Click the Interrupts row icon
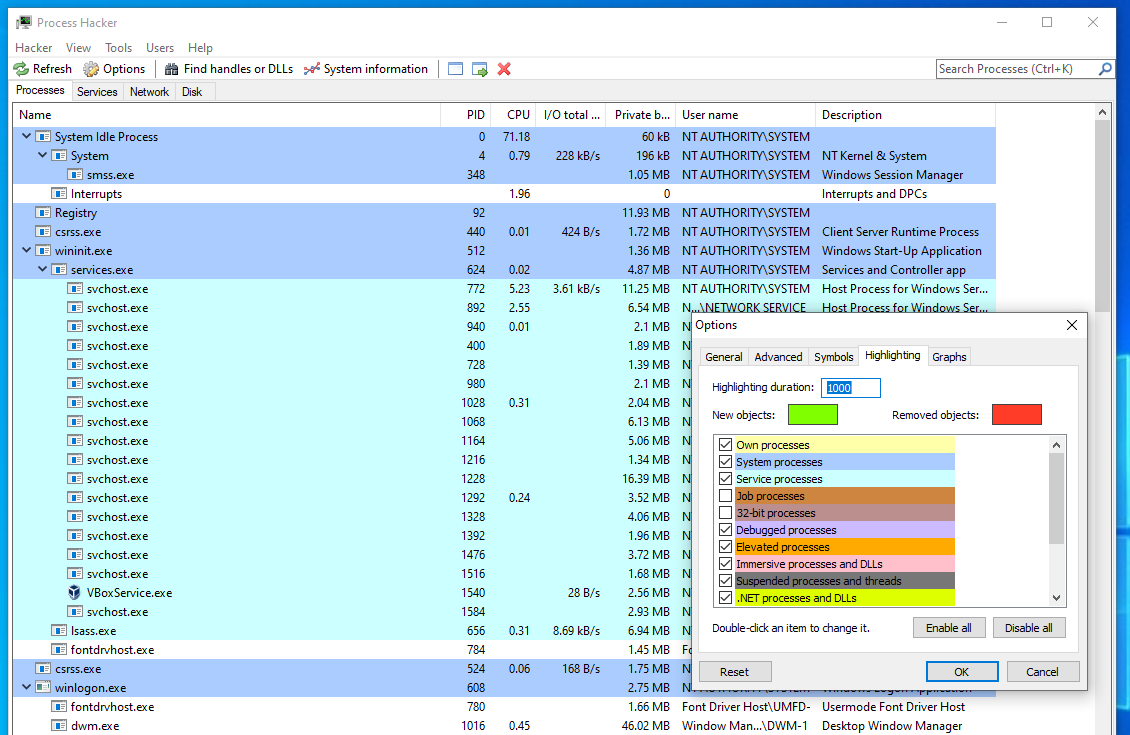Viewport: 1130px width, 735px height. tap(59, 194)
